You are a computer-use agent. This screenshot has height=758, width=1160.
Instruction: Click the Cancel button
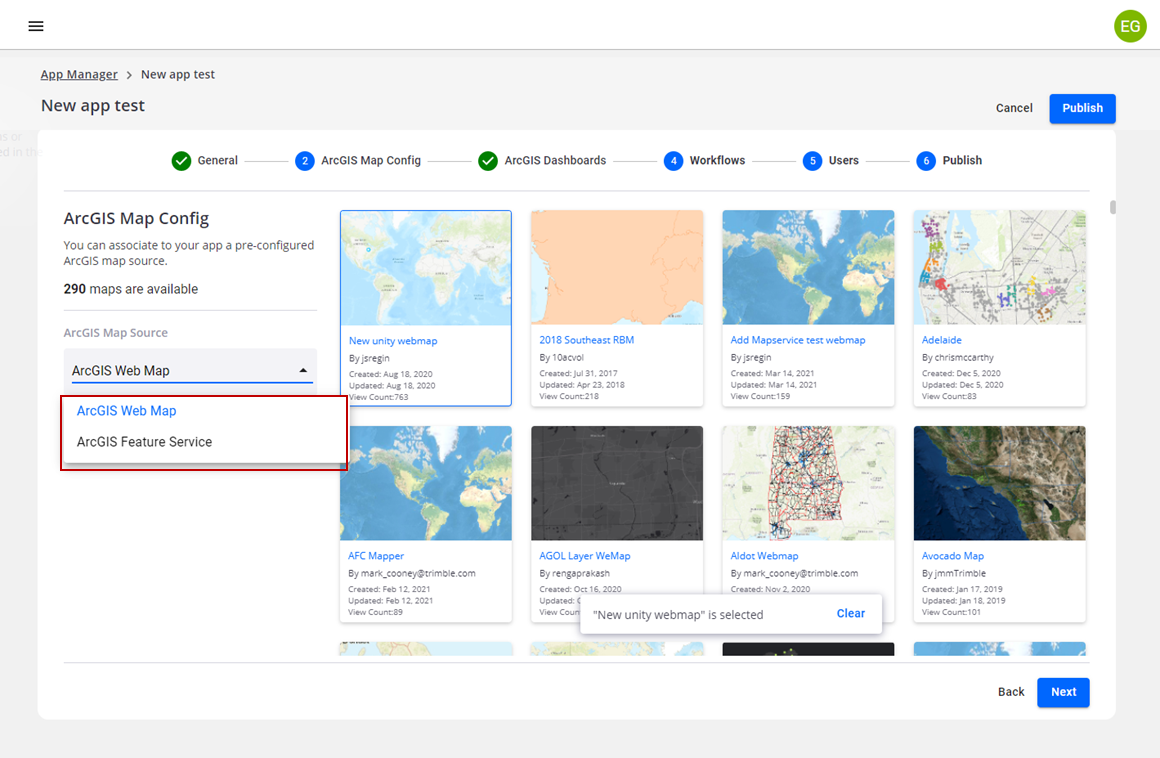click(x=1014, y=108)
